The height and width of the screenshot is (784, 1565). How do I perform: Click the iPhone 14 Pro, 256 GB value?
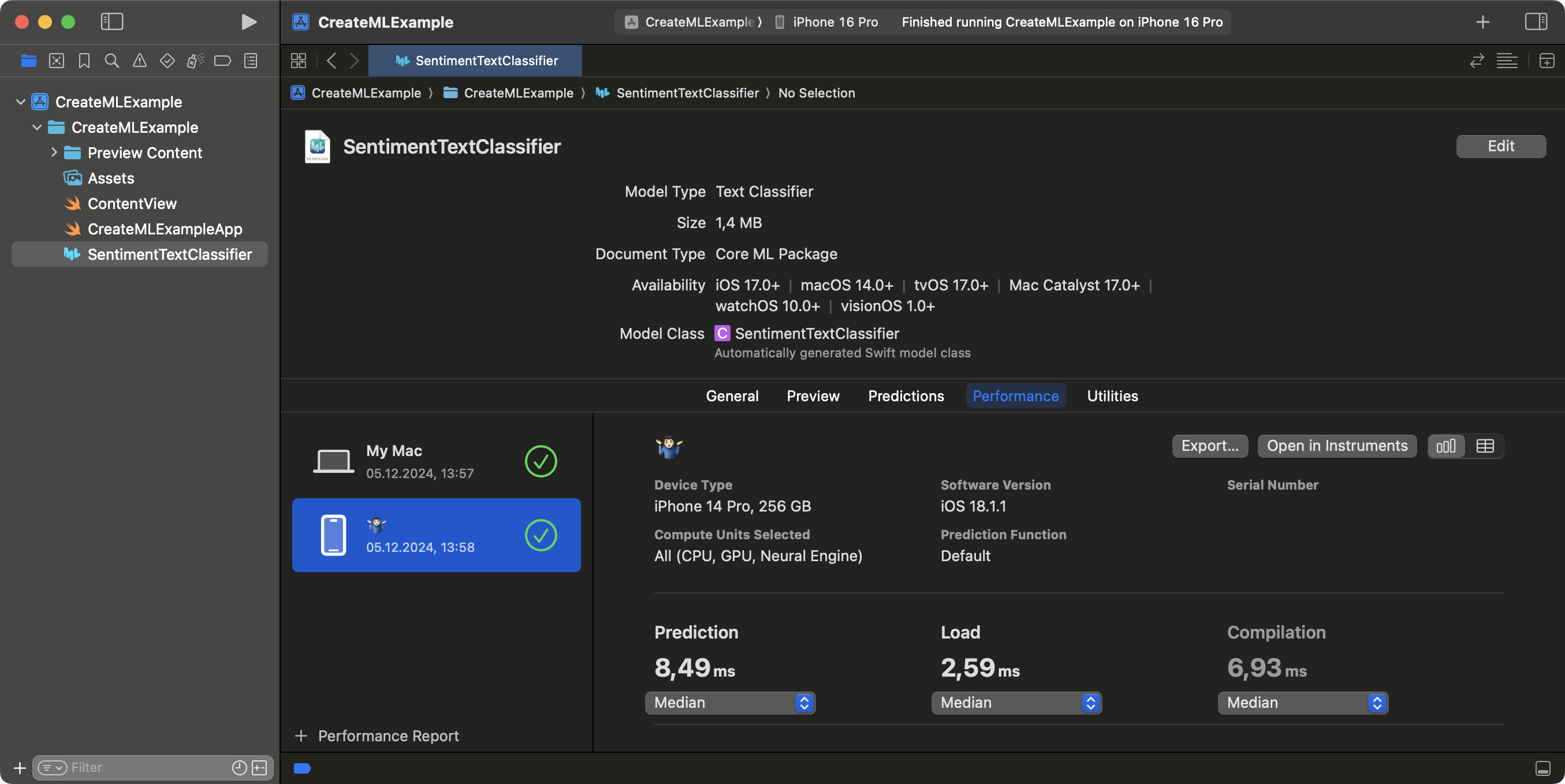[732, 506]
